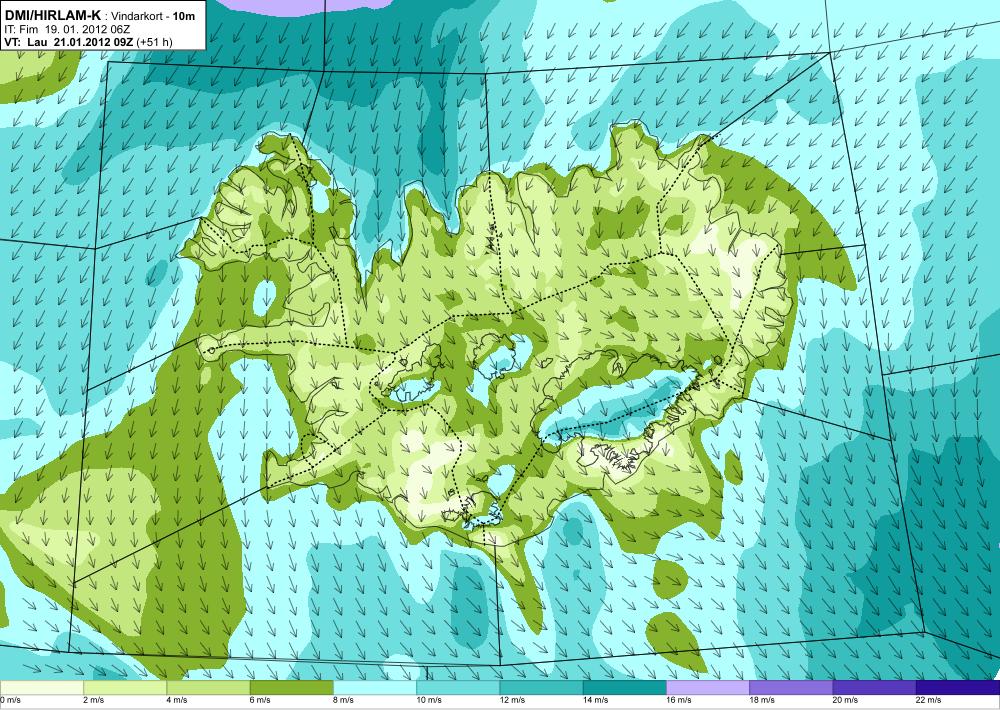Click the 12–14 m/s teal legend swatch

(x=541, y=688)
